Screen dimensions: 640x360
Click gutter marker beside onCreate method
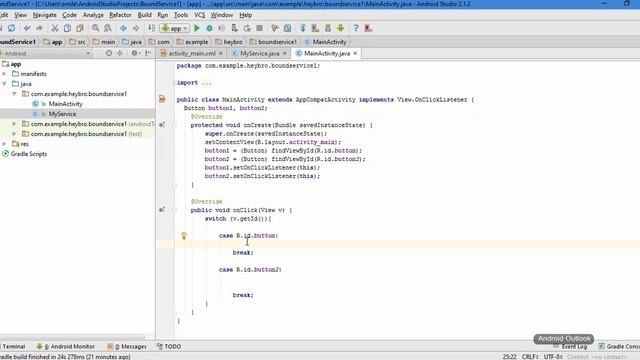pos(162,125)
